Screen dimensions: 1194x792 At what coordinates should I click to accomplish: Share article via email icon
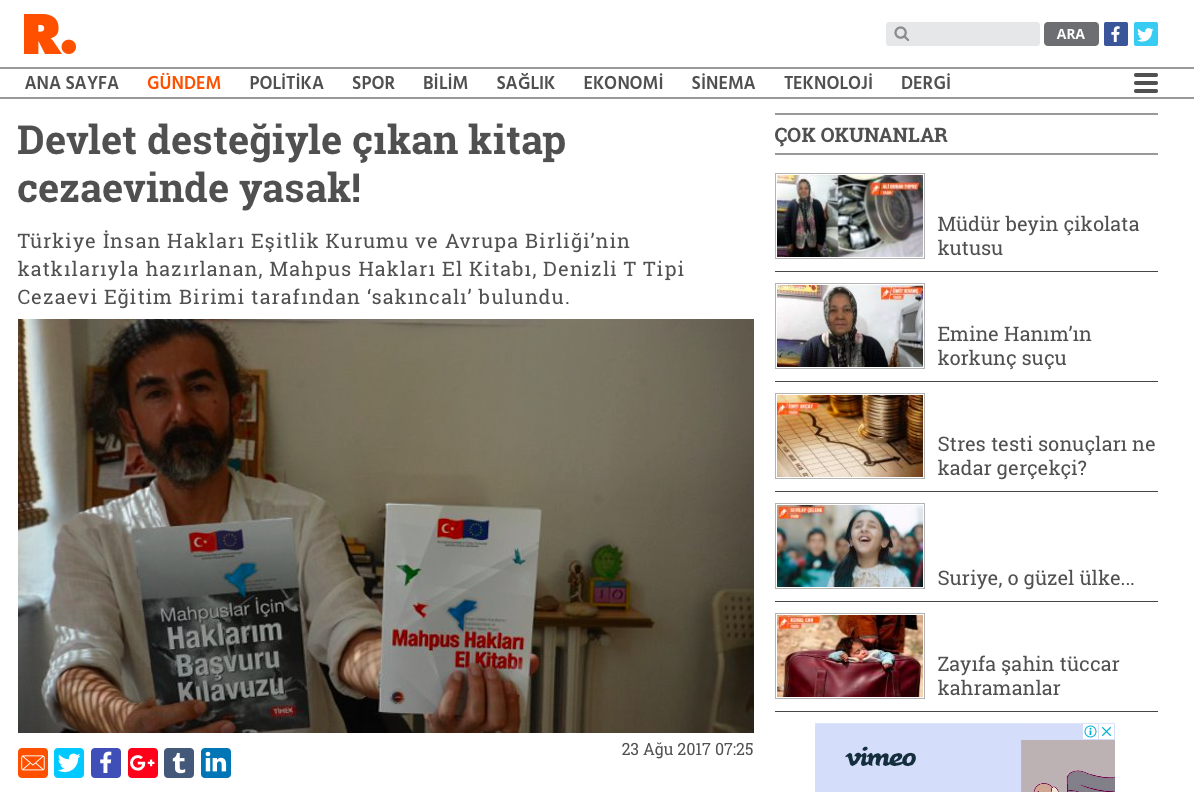33,762
